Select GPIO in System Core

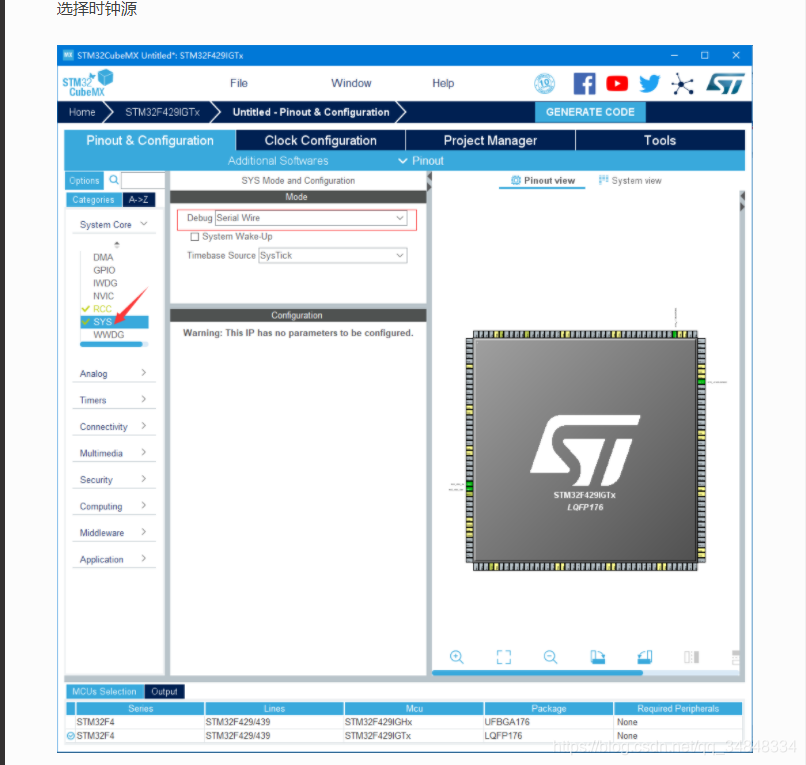point(104,270)
